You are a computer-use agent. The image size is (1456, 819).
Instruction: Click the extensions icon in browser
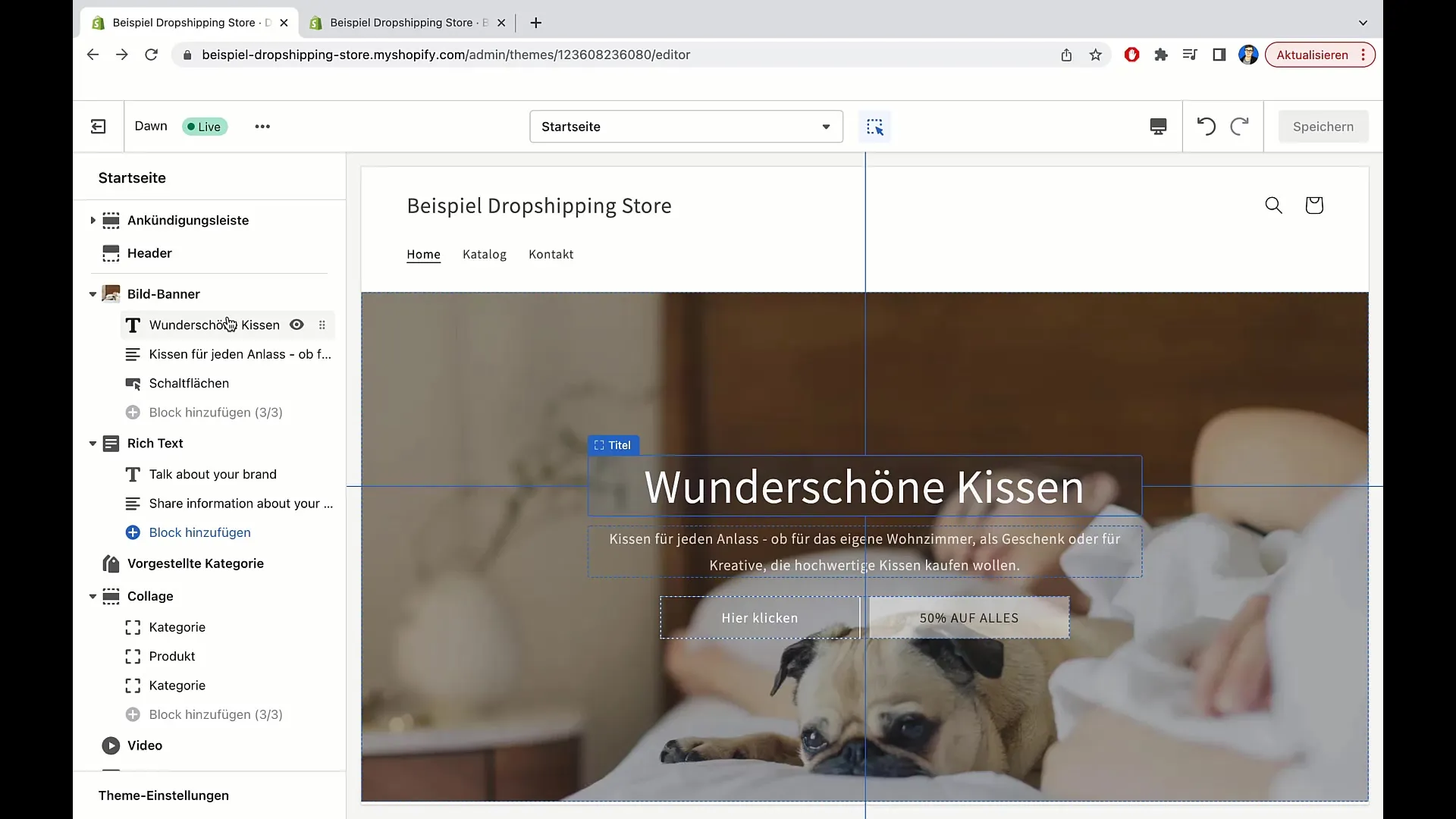(x=1161, y=55)
